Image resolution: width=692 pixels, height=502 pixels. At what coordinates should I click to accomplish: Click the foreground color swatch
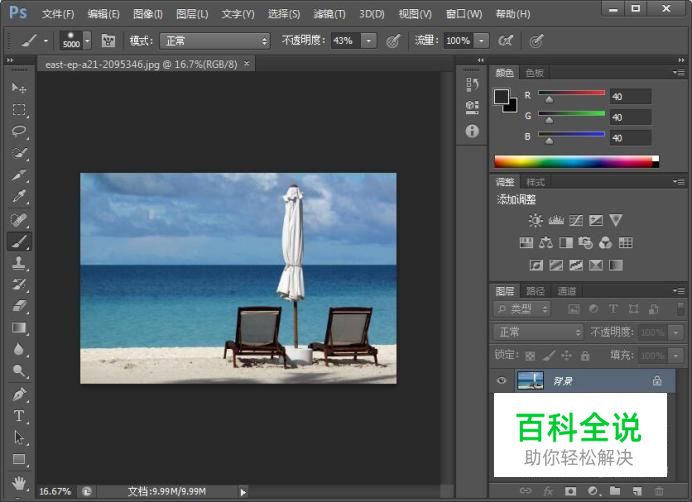click(502, 97)
